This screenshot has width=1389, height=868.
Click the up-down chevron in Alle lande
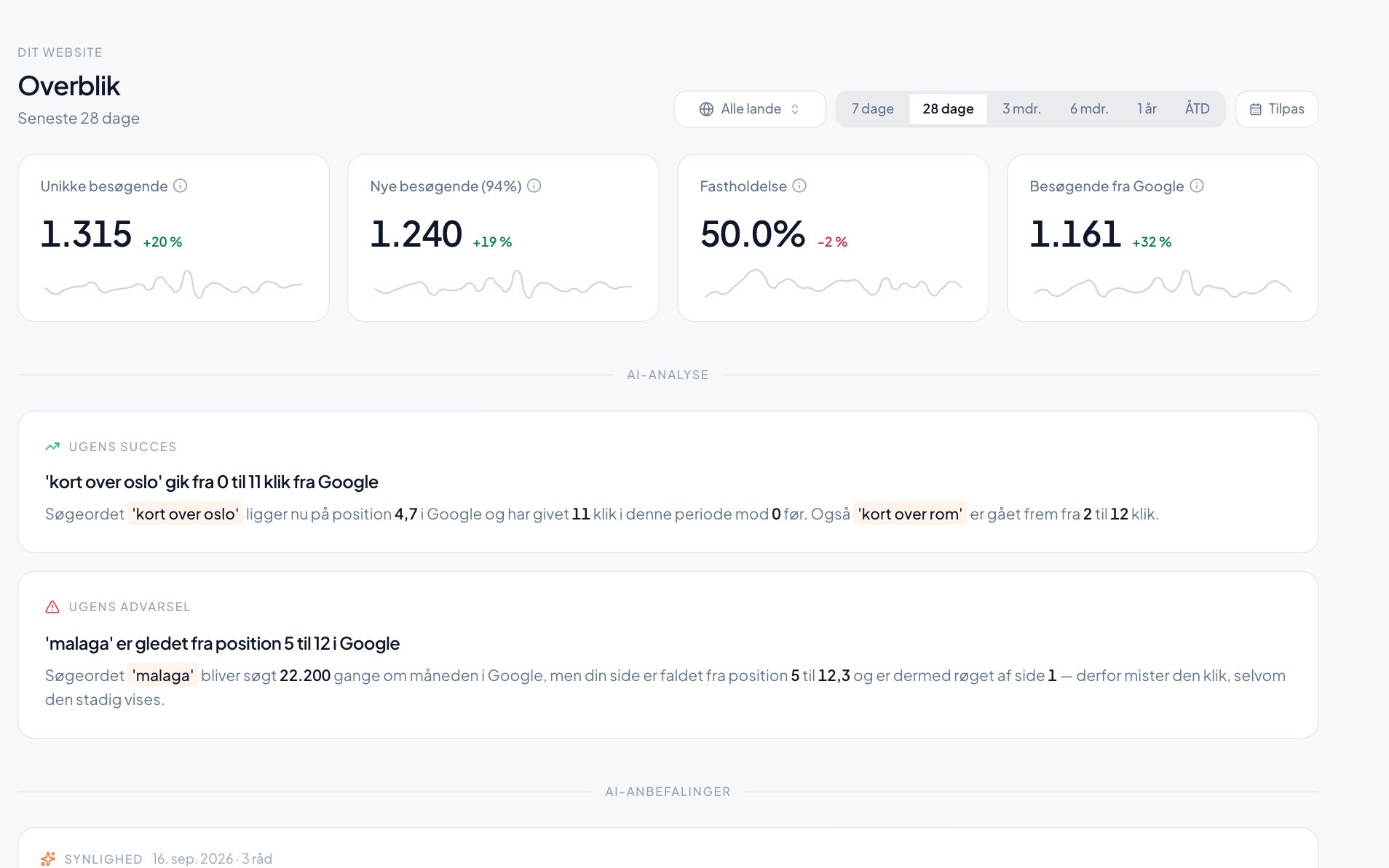(x=795, y=109)
